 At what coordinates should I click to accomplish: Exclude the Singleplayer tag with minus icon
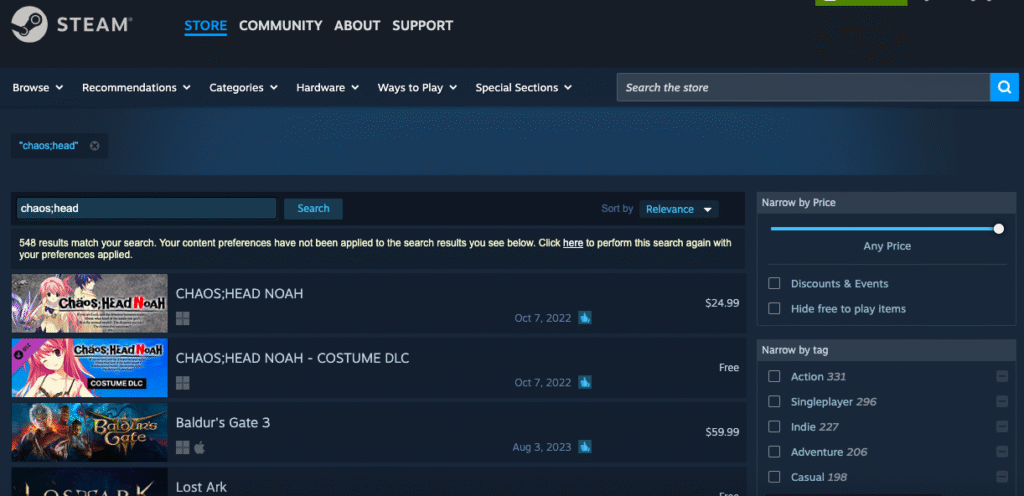point(1002,401)
